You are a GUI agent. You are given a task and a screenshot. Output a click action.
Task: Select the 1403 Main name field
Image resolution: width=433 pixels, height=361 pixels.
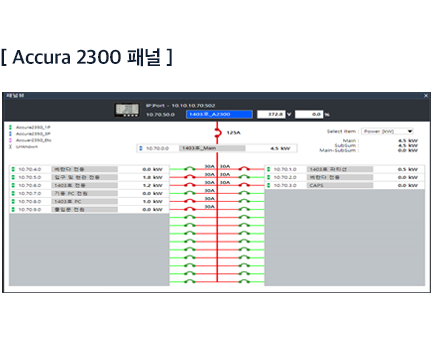[212, 148]
